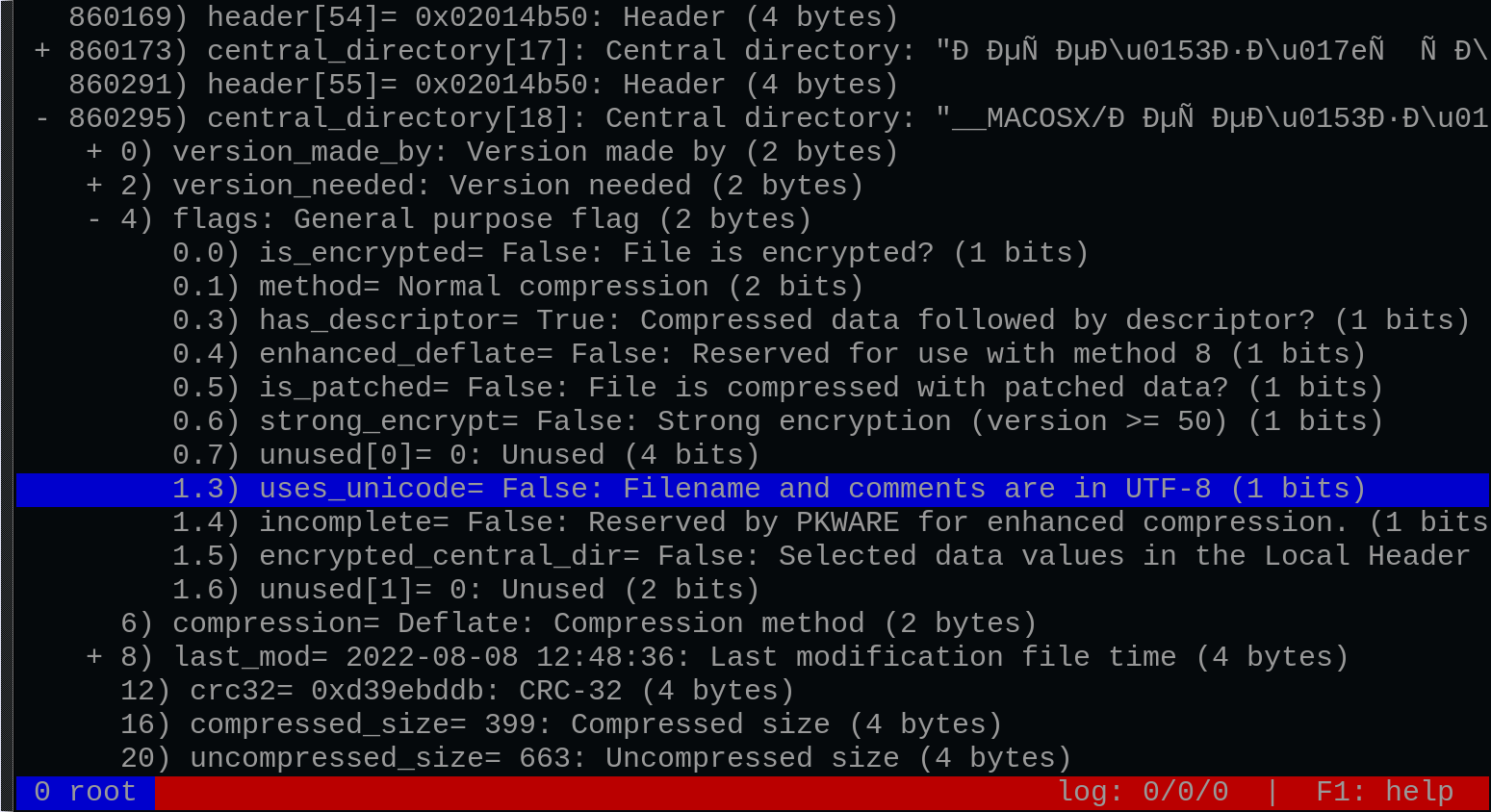The width and height of the screenshot is (1491, 812).
Task: Select is_encrypted flag row
Action: click(x=753, y=253)
